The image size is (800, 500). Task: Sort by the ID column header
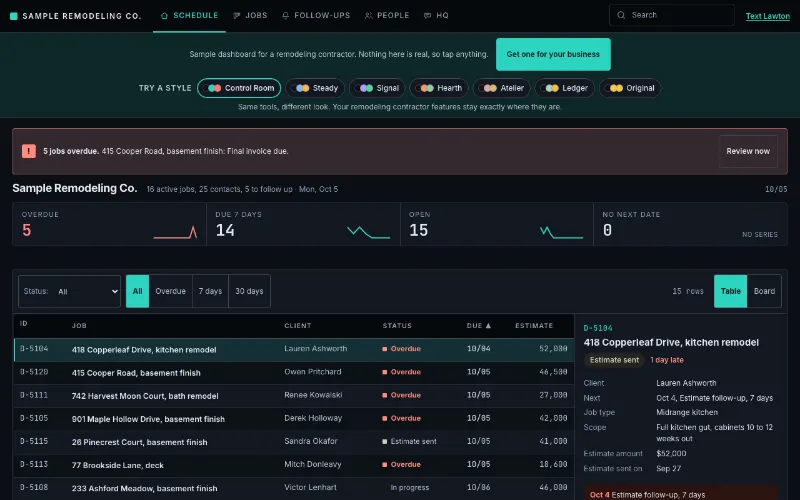click(x=23, y=323)
